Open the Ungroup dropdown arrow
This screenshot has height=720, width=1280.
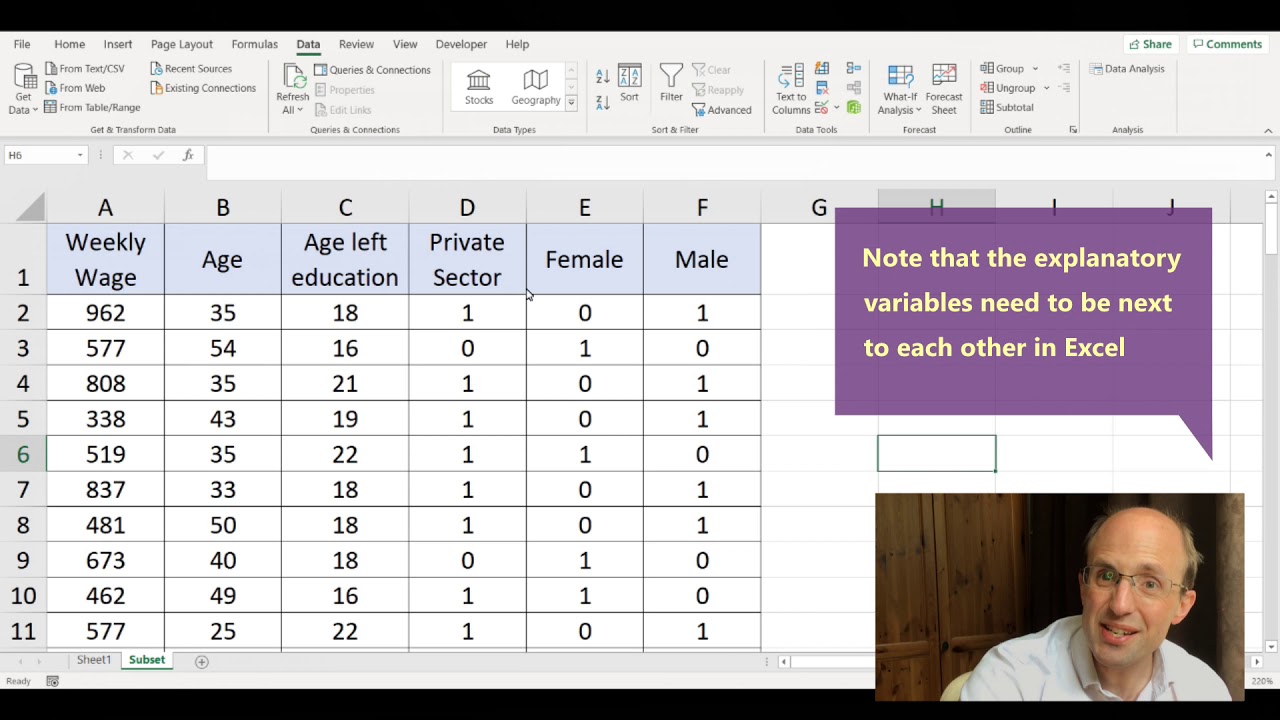1047,88
